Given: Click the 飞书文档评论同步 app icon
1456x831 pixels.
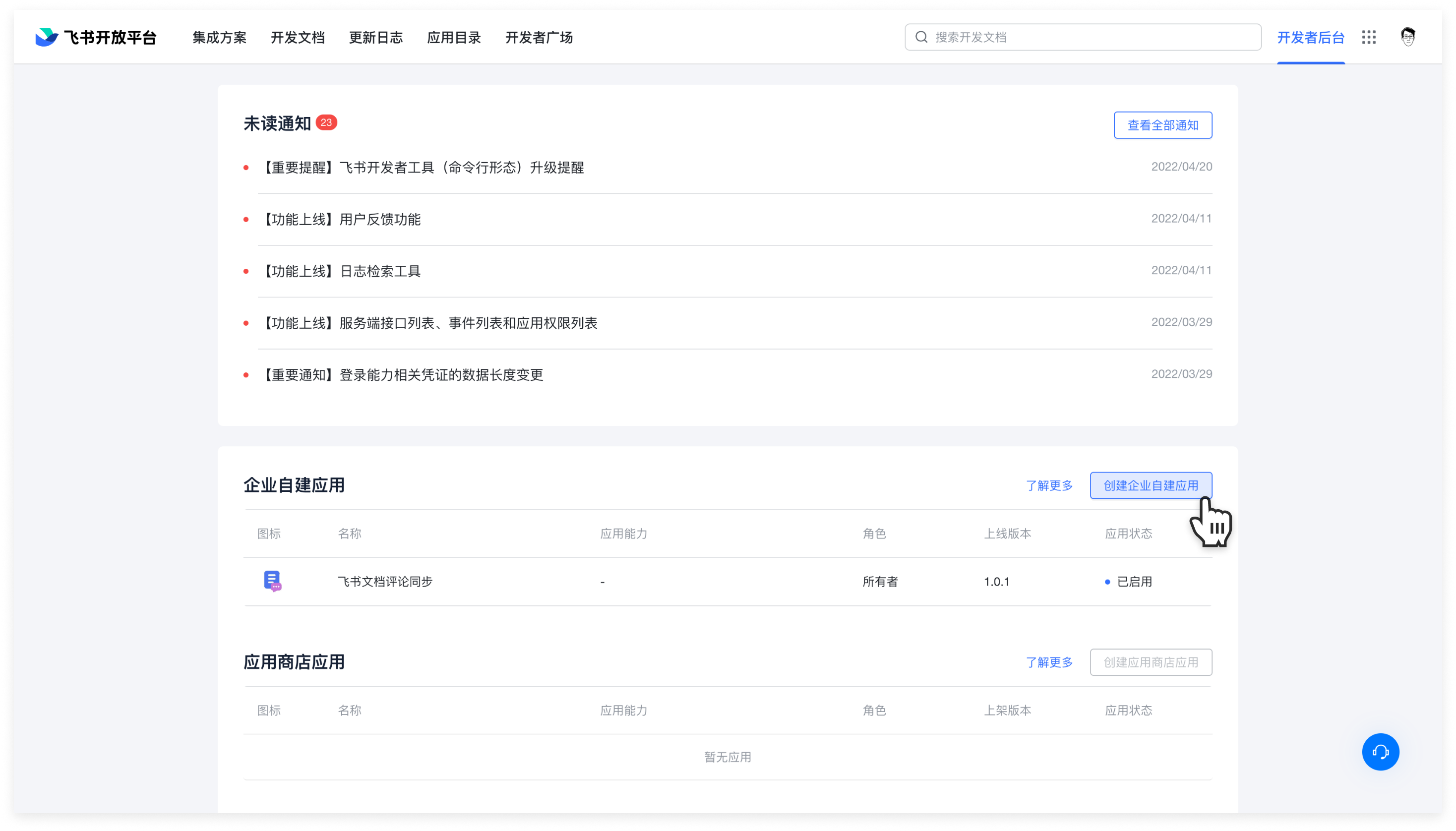Looking at the screenshot, I should [272, 581].
